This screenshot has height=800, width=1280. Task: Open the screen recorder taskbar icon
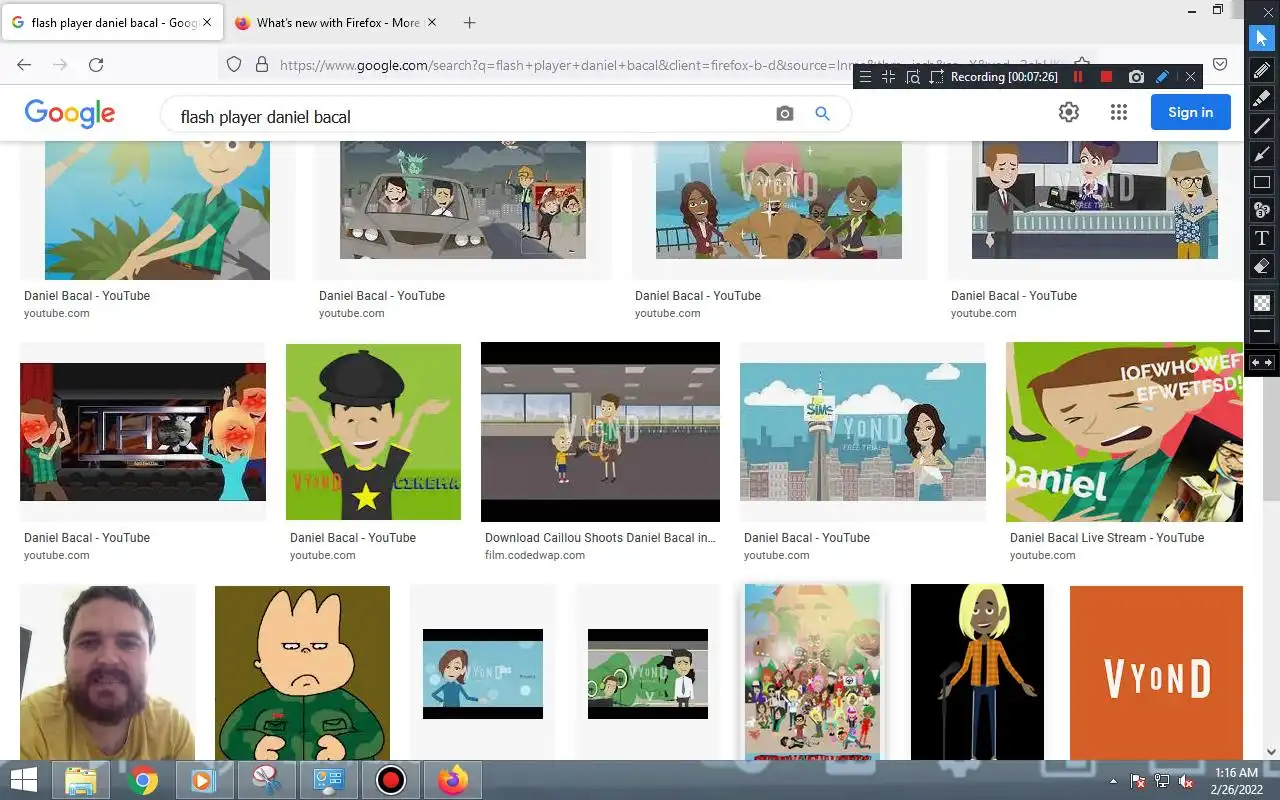(x=390, y=780)
